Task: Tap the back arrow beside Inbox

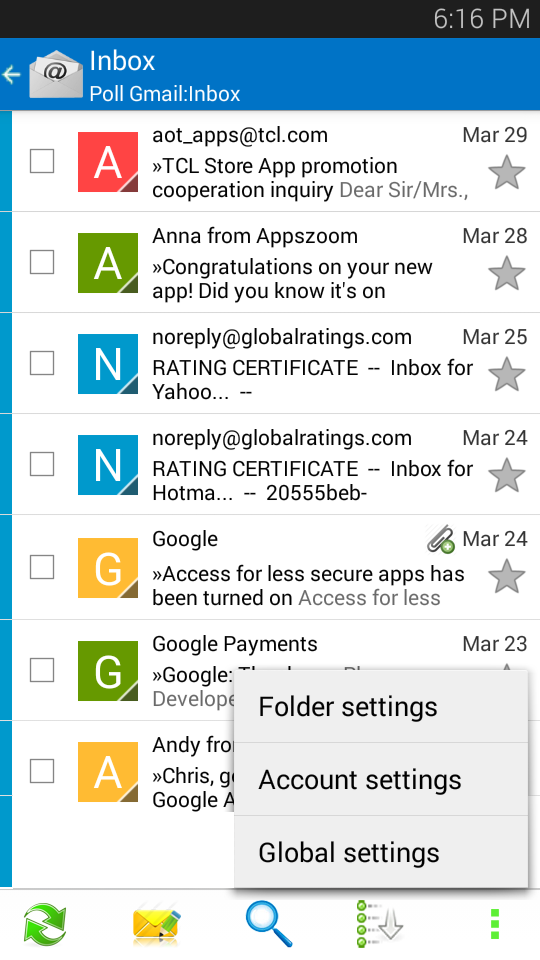Action: [11, 75]
